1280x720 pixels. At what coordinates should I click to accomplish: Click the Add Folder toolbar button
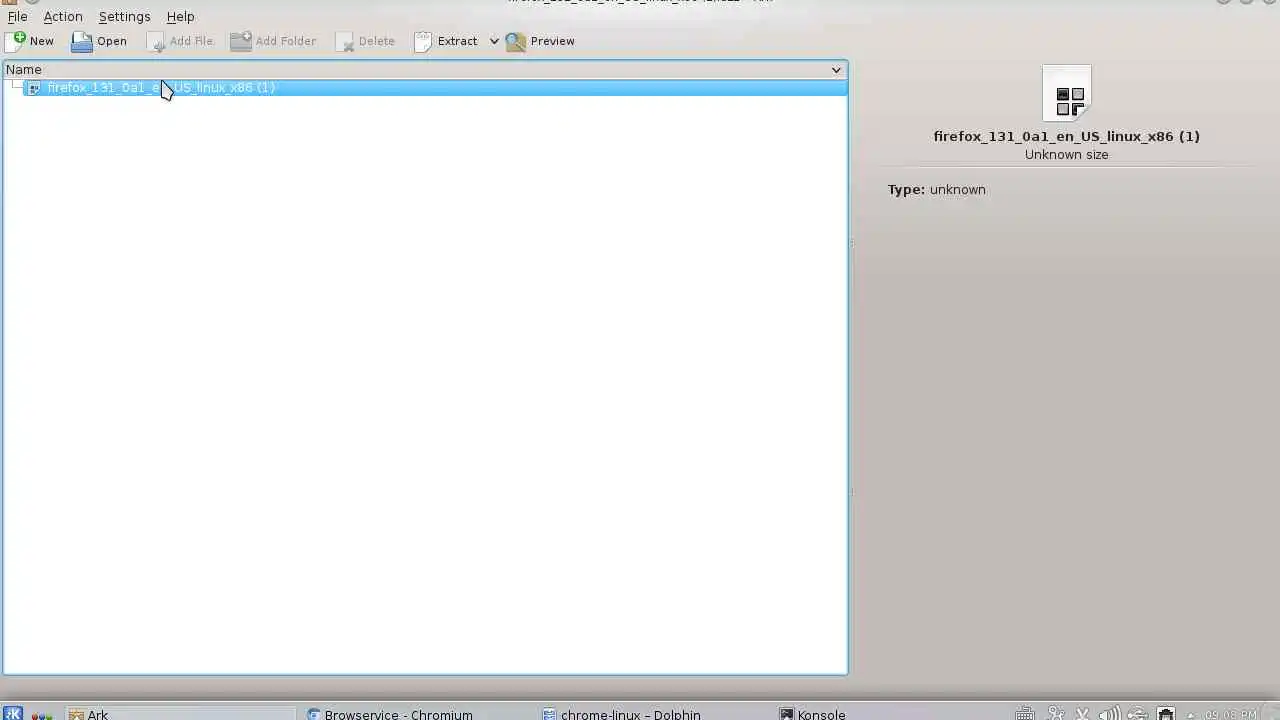[x=273, y=41]
